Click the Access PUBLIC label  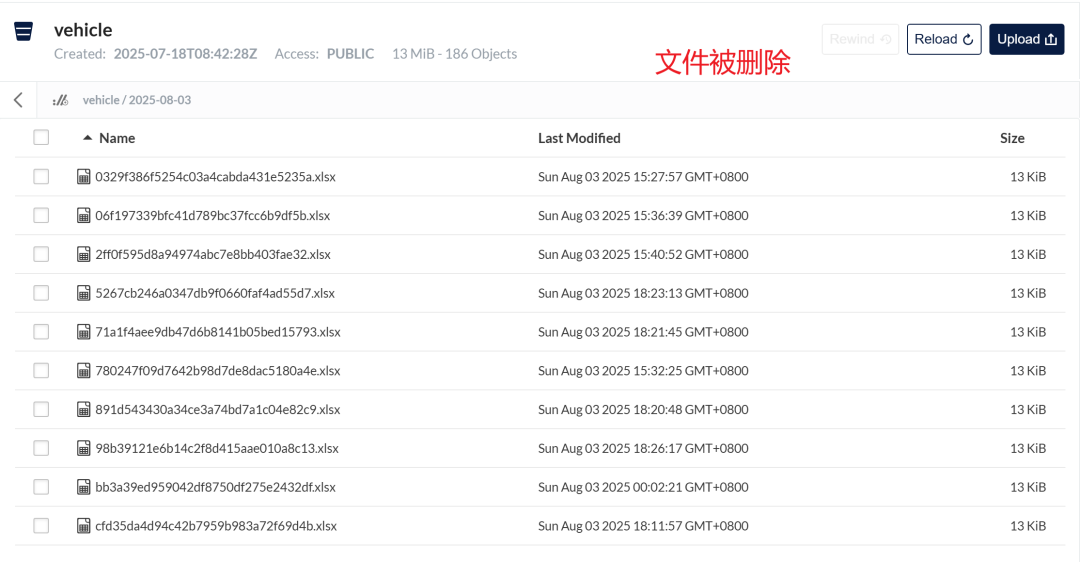pos(324,54)
